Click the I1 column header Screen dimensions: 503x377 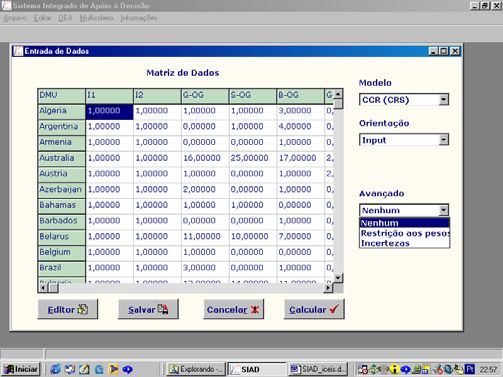[x=109, y=96]
